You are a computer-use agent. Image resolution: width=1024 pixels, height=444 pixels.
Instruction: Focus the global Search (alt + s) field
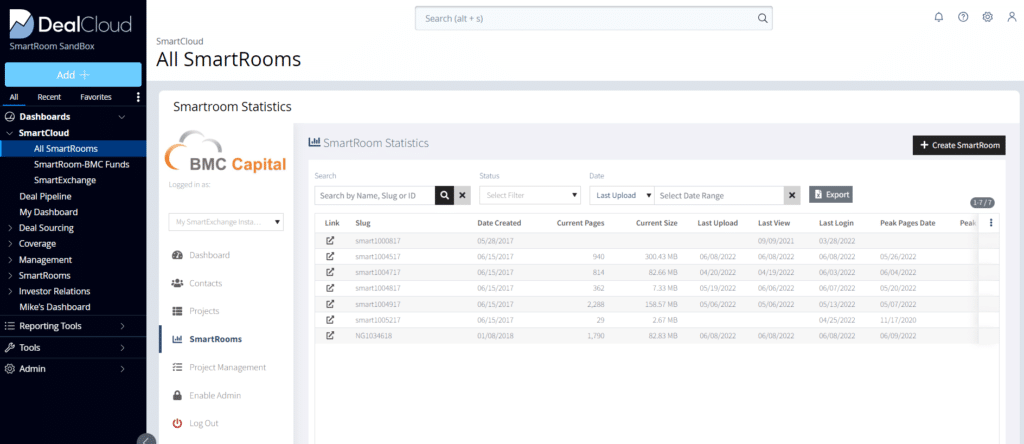594,18
